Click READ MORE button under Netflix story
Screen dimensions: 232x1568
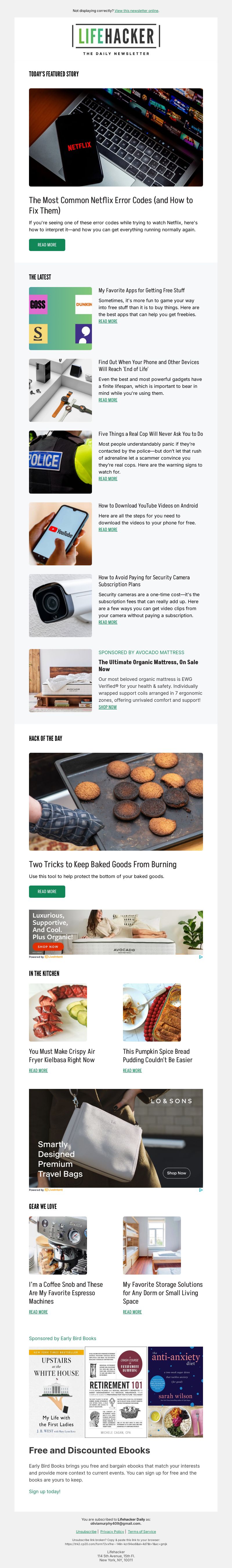pos(47,245)
